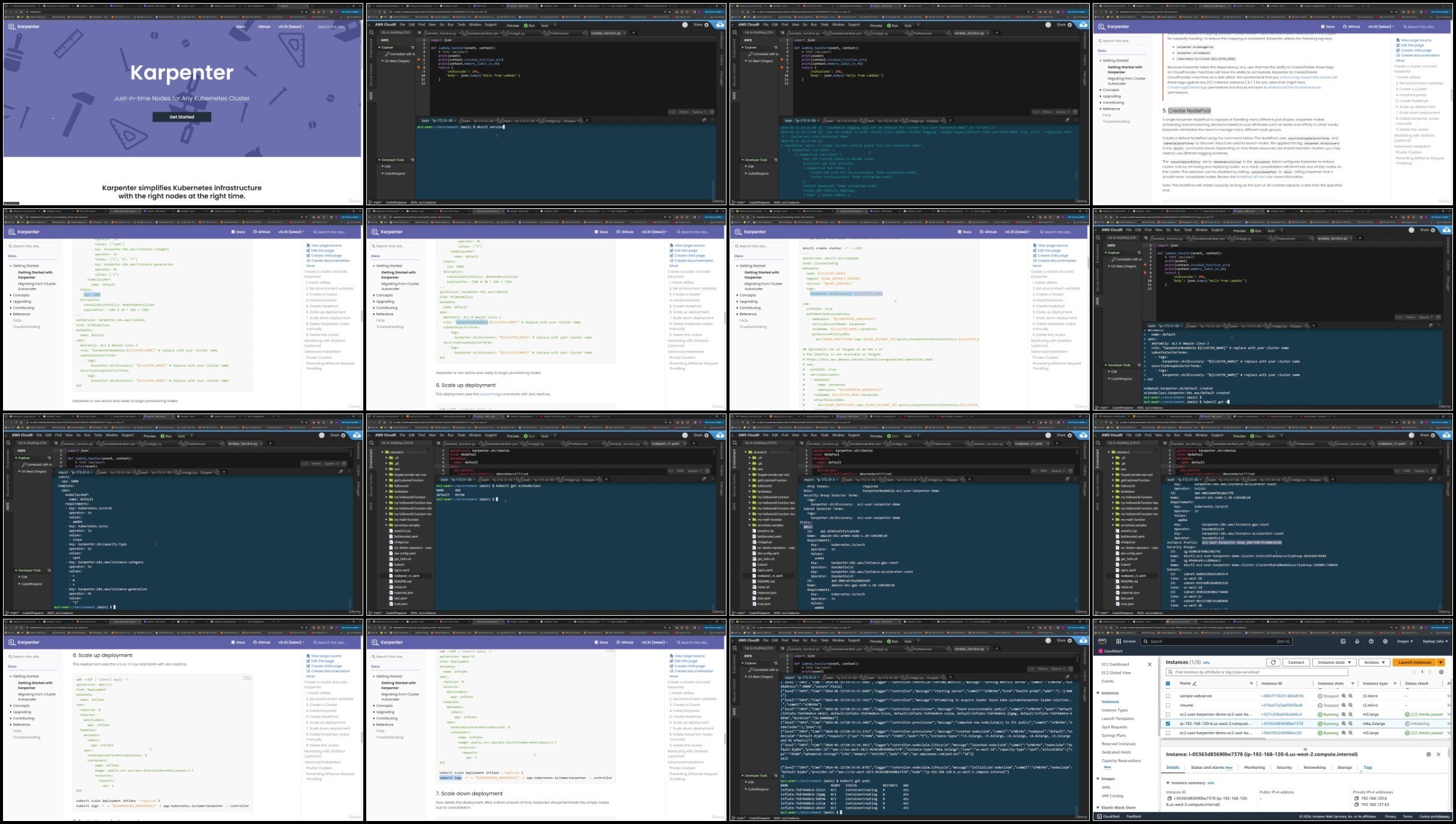Check the resume instance checkbox
1456x824 pixels.
point(1168,705)
